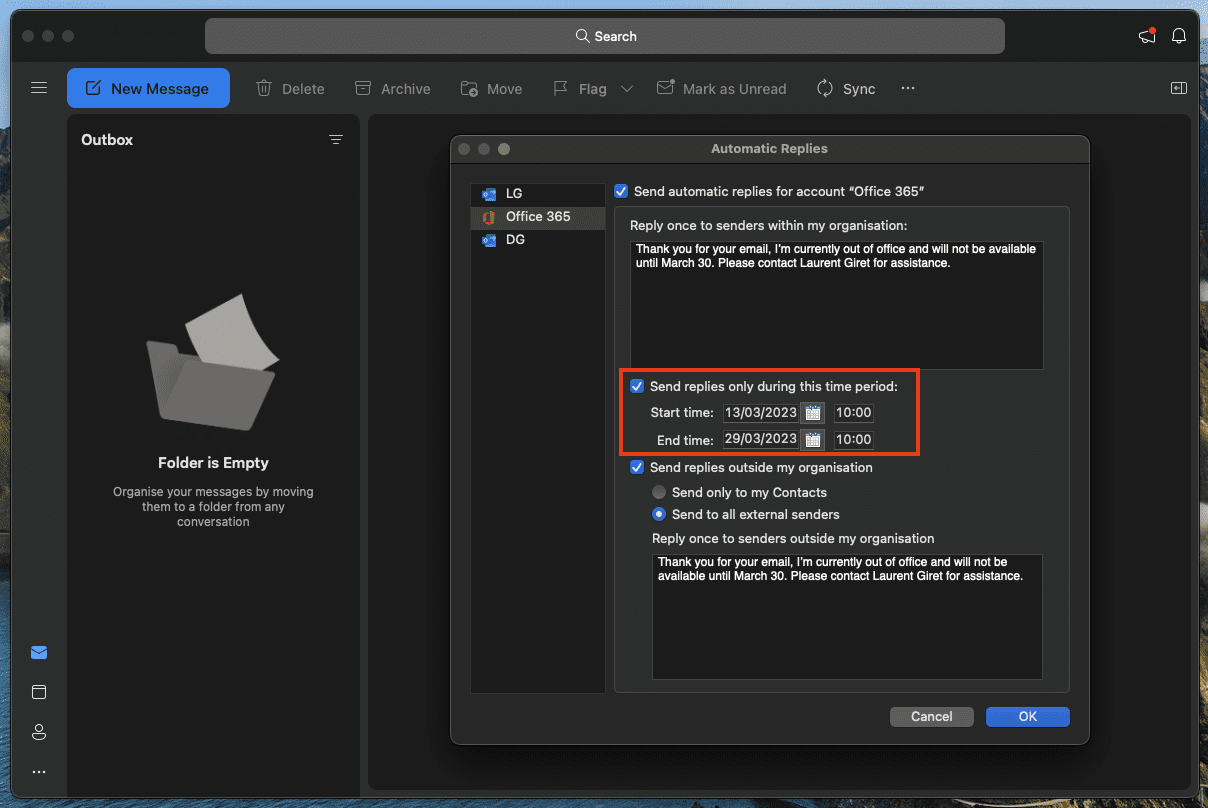Select the Send only to my Contacts option
The height and width of the screenshot is (808, 1208).
(659, 492)
